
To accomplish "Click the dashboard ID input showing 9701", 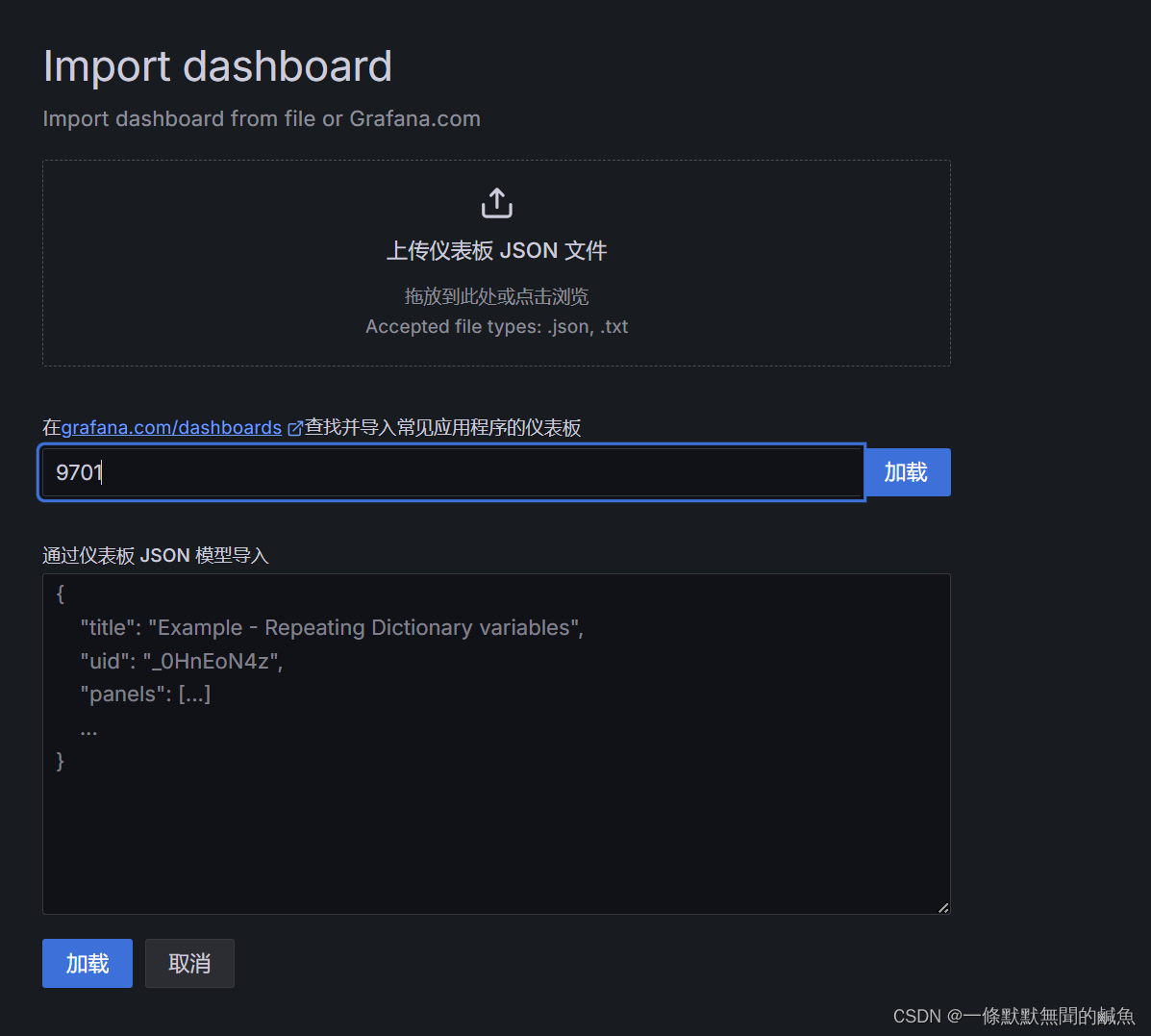I will tap(452, 471).
